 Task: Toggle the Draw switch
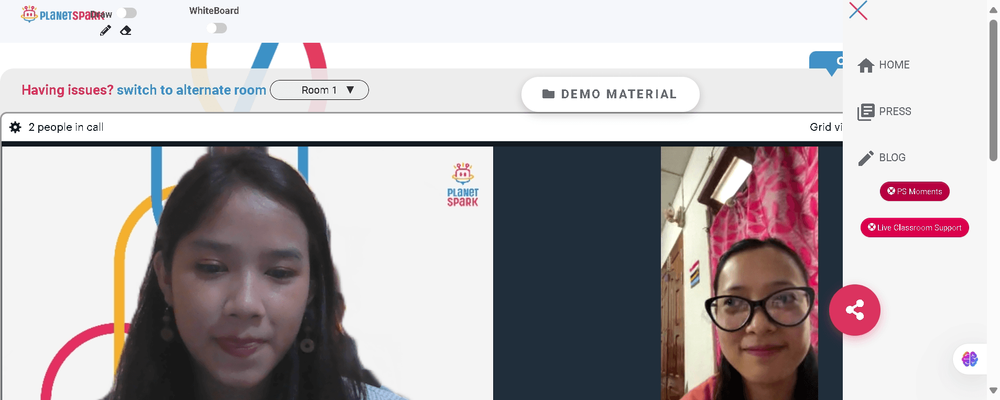(x=127, y=13)
